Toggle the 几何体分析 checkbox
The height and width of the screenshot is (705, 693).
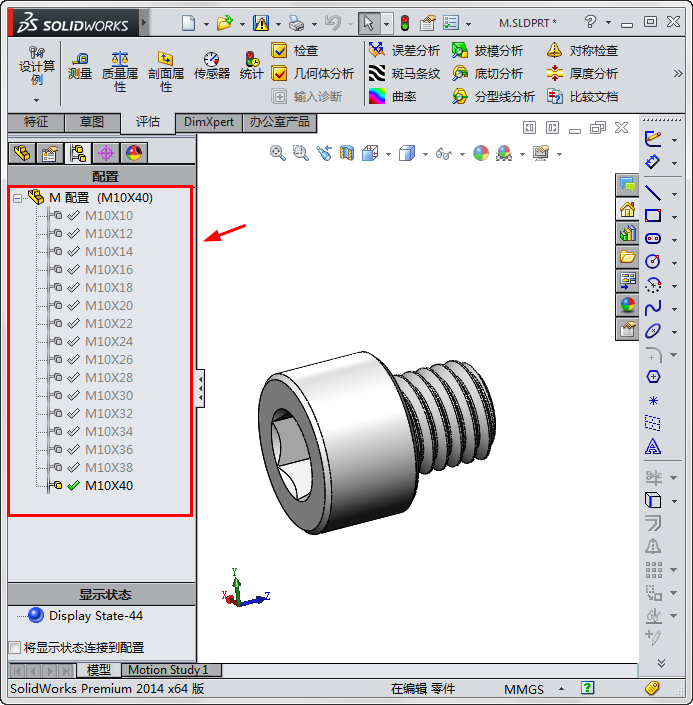(x=280, y=73)
